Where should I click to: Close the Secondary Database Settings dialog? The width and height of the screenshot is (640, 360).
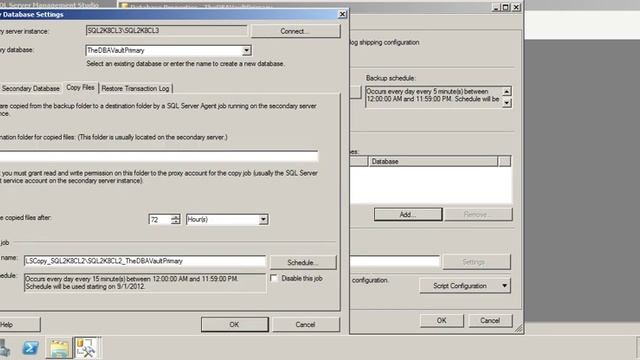(x=342, y=14)
